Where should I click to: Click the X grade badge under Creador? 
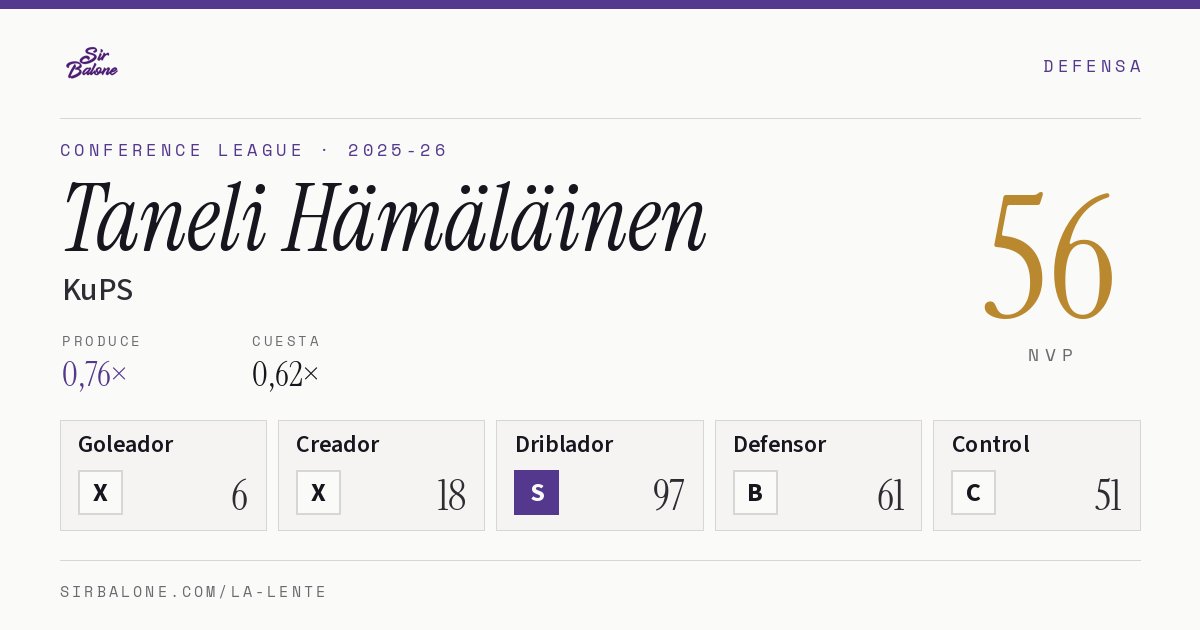pos(318,492)
